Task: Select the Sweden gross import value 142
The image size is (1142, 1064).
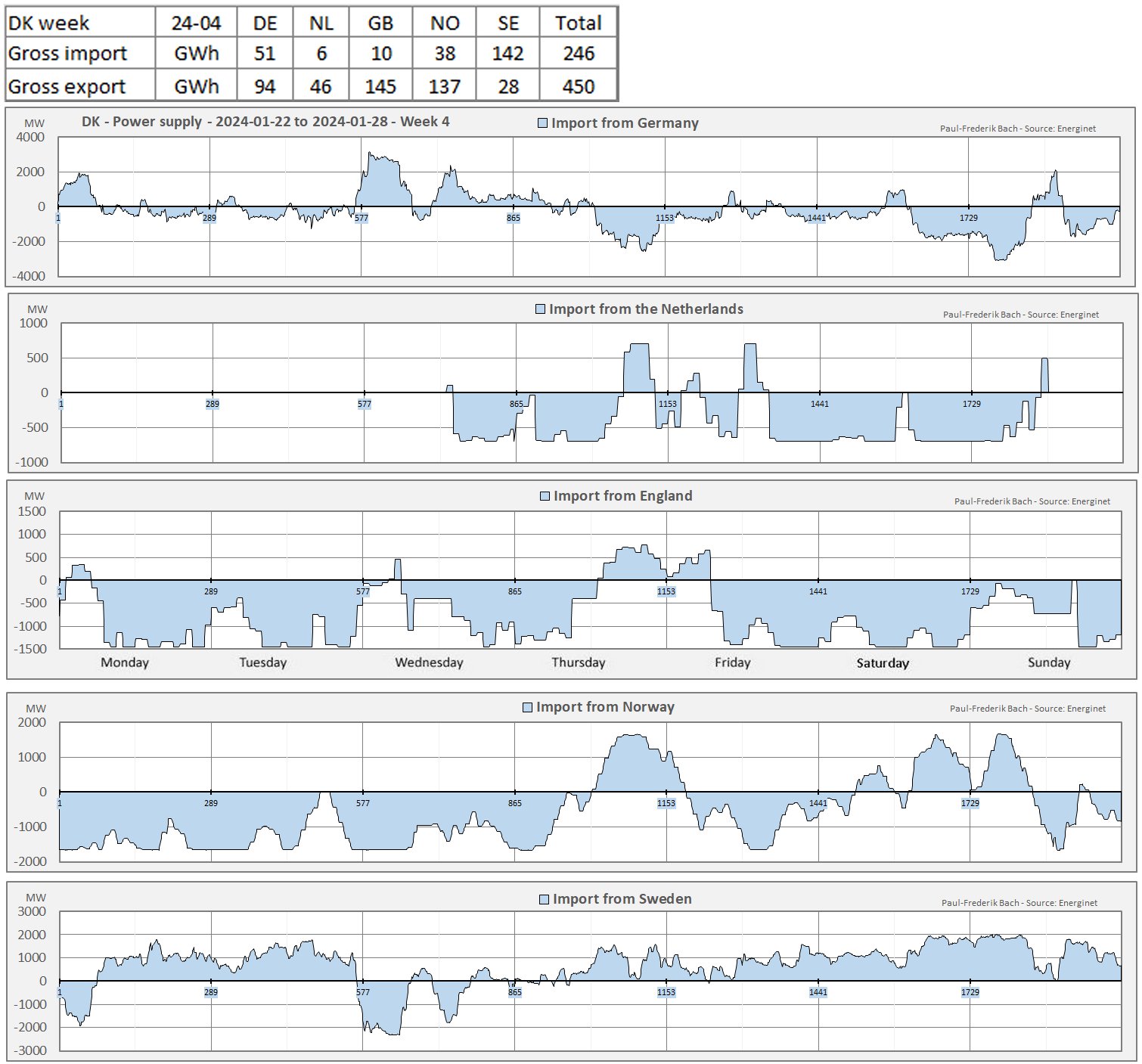Action: coord(507,54)
